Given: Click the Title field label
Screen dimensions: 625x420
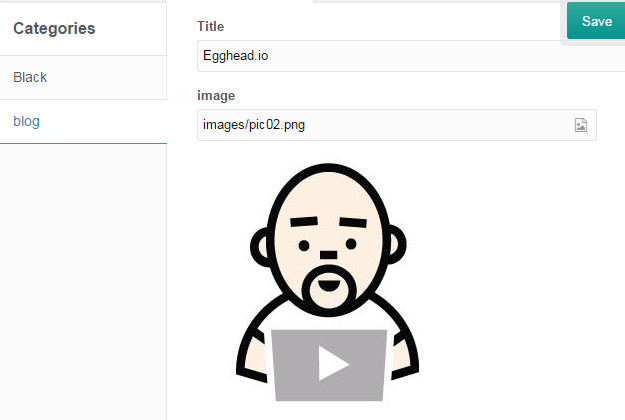Looking at the screenshot, I should [x=210, y=27].
